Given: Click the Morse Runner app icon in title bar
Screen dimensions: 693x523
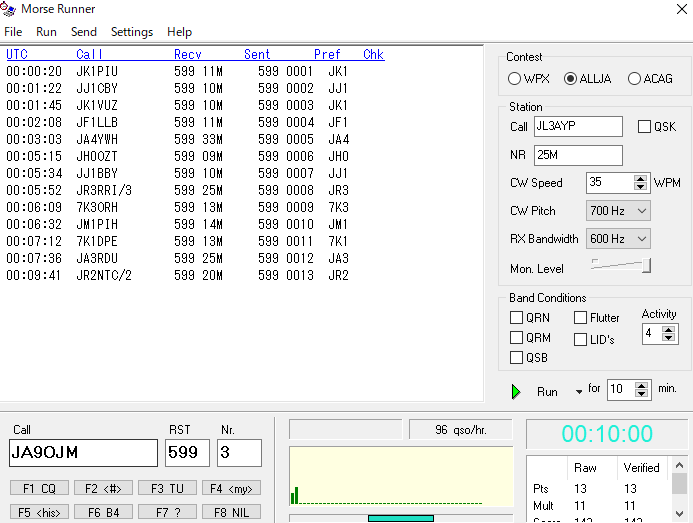Looking at the screenshot, I should pyautogui.click(x=8, y=9).
